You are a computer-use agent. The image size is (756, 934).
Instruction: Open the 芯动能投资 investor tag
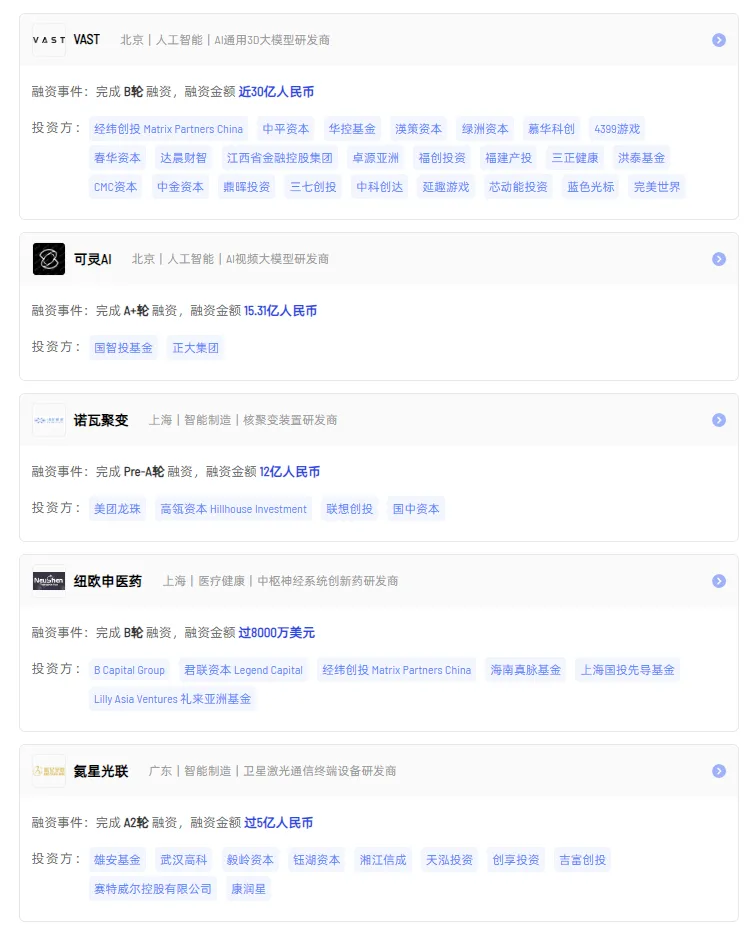tap(518, 187)
